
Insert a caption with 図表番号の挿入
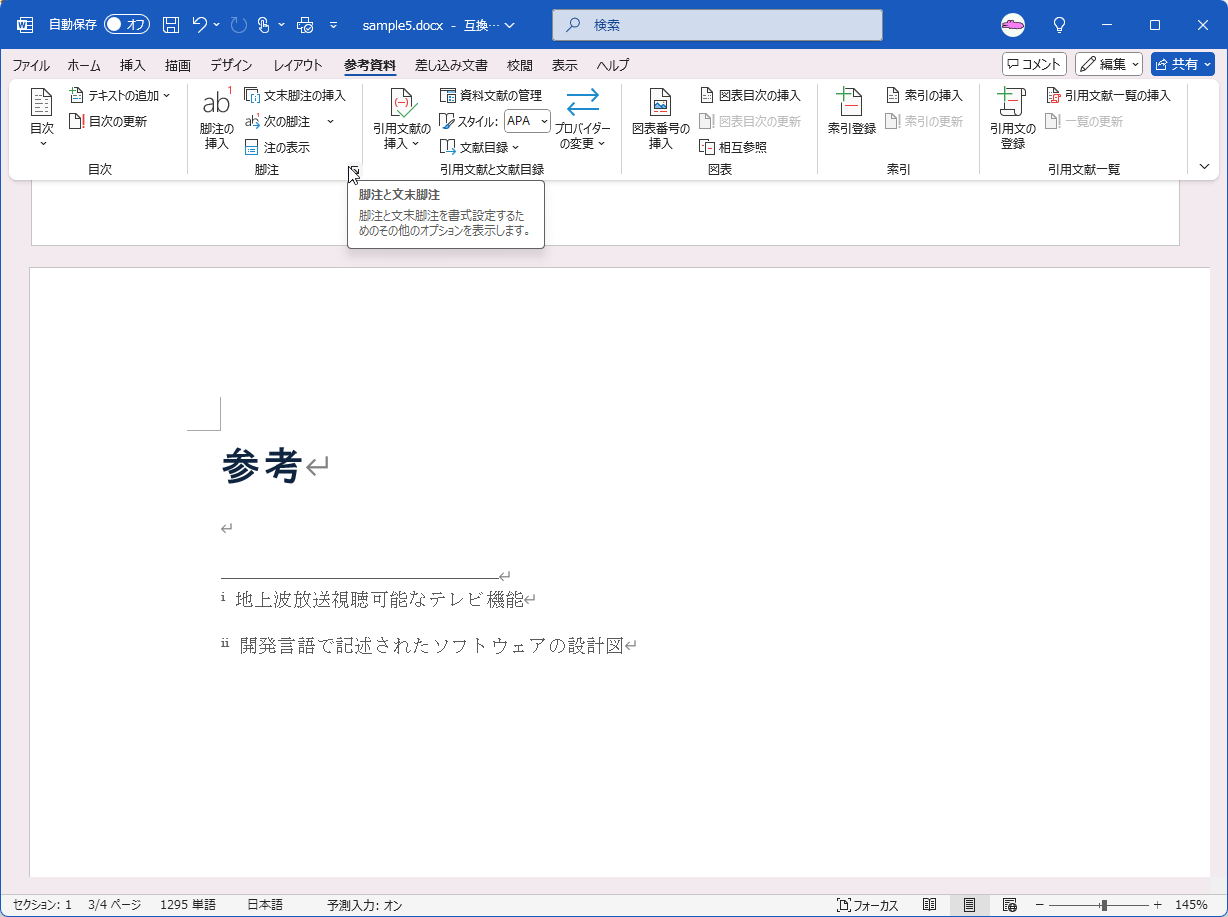pos(660,117)
